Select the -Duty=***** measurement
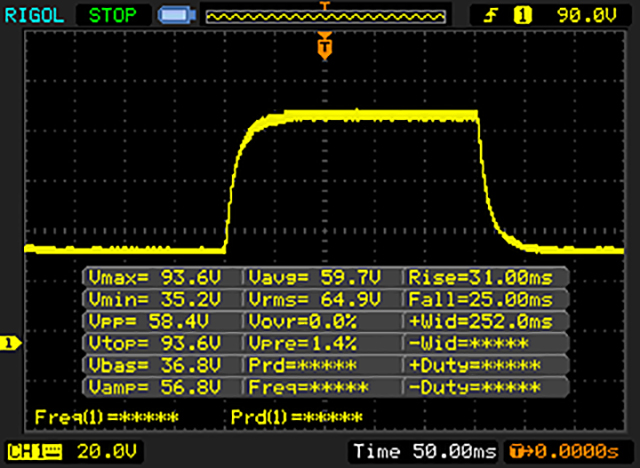 coord(475,387)
